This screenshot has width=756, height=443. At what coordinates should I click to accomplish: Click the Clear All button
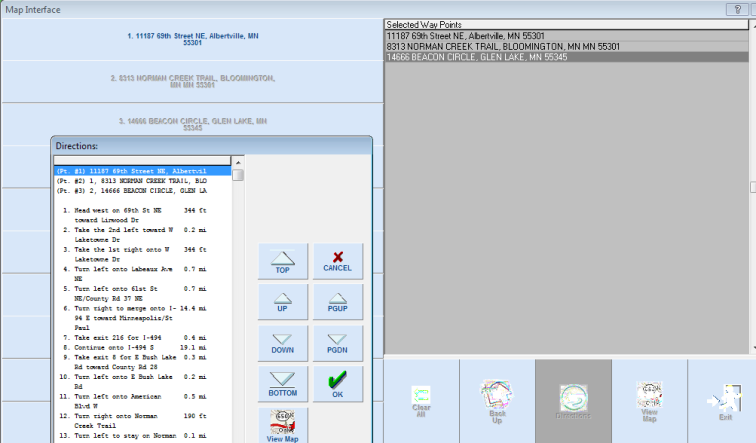421,401
